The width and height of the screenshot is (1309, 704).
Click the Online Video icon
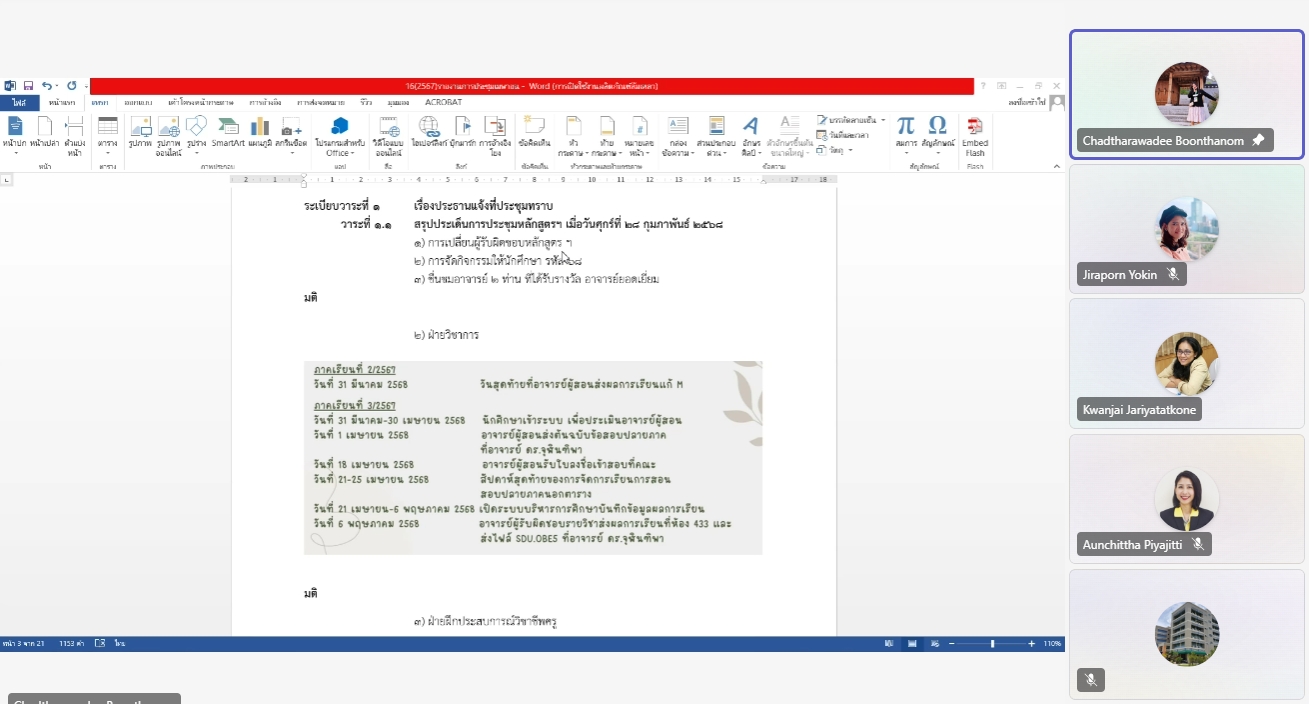pos(387,131)
